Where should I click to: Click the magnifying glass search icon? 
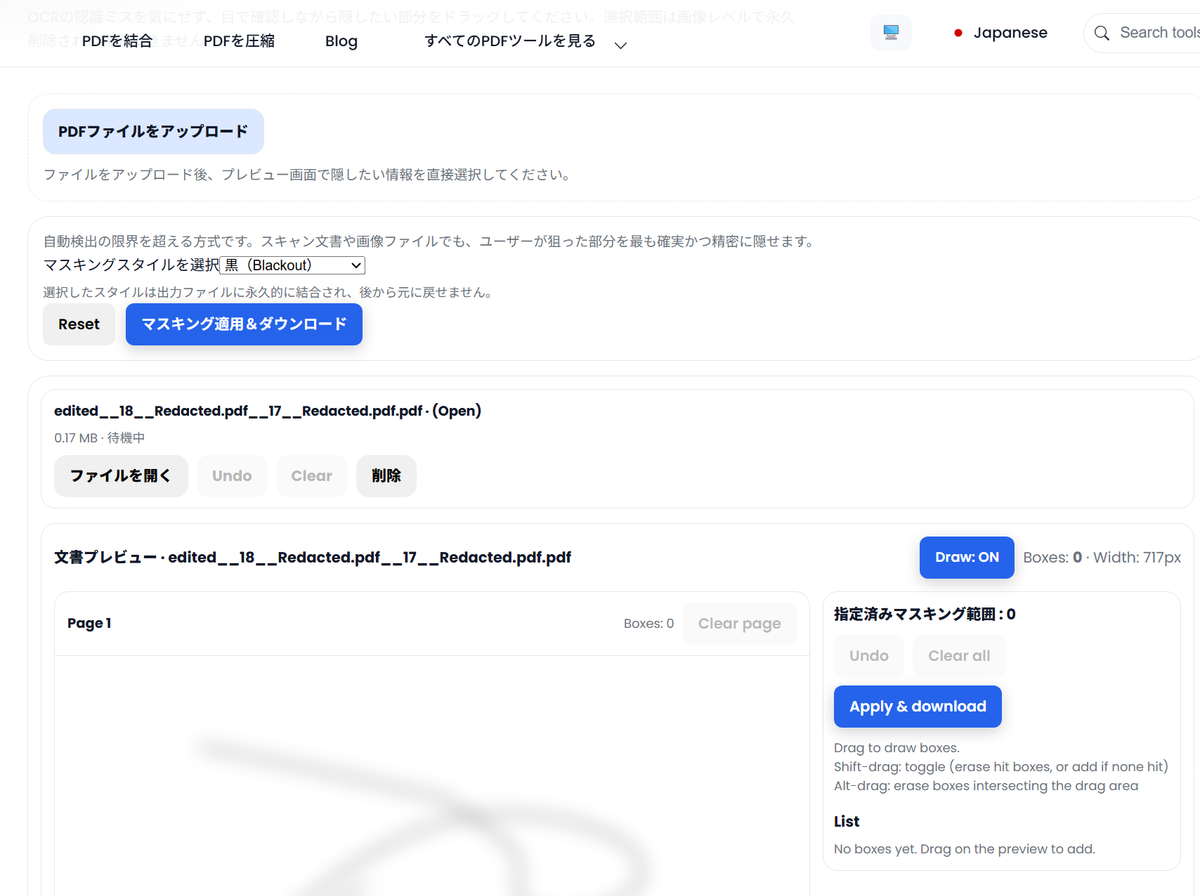click(1101, 32)
